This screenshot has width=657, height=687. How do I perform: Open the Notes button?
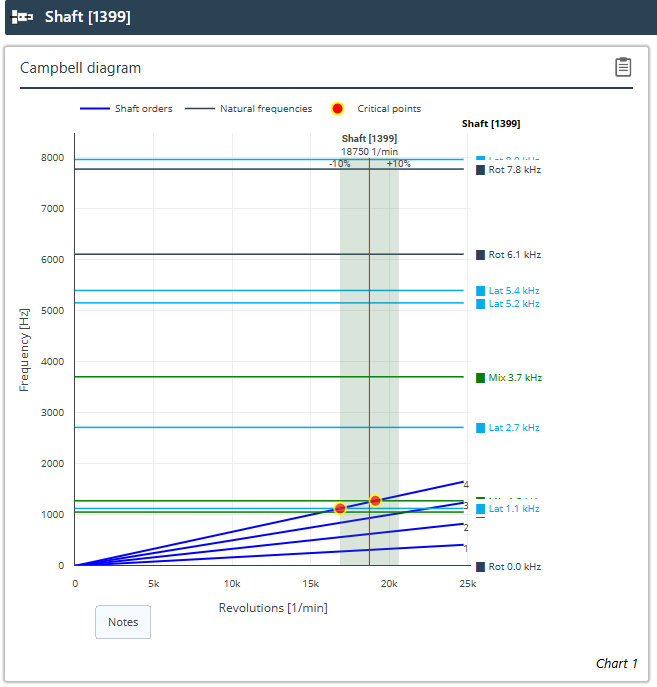pos(123,622)
